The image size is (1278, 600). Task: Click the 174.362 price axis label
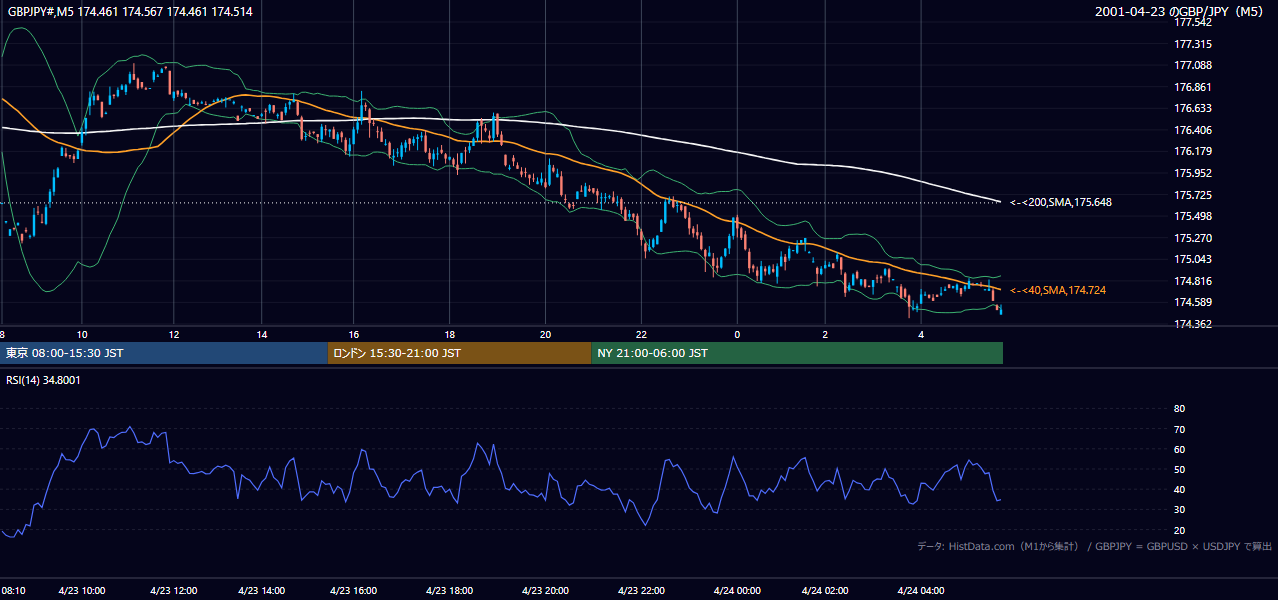click(x=1193, y=324)
